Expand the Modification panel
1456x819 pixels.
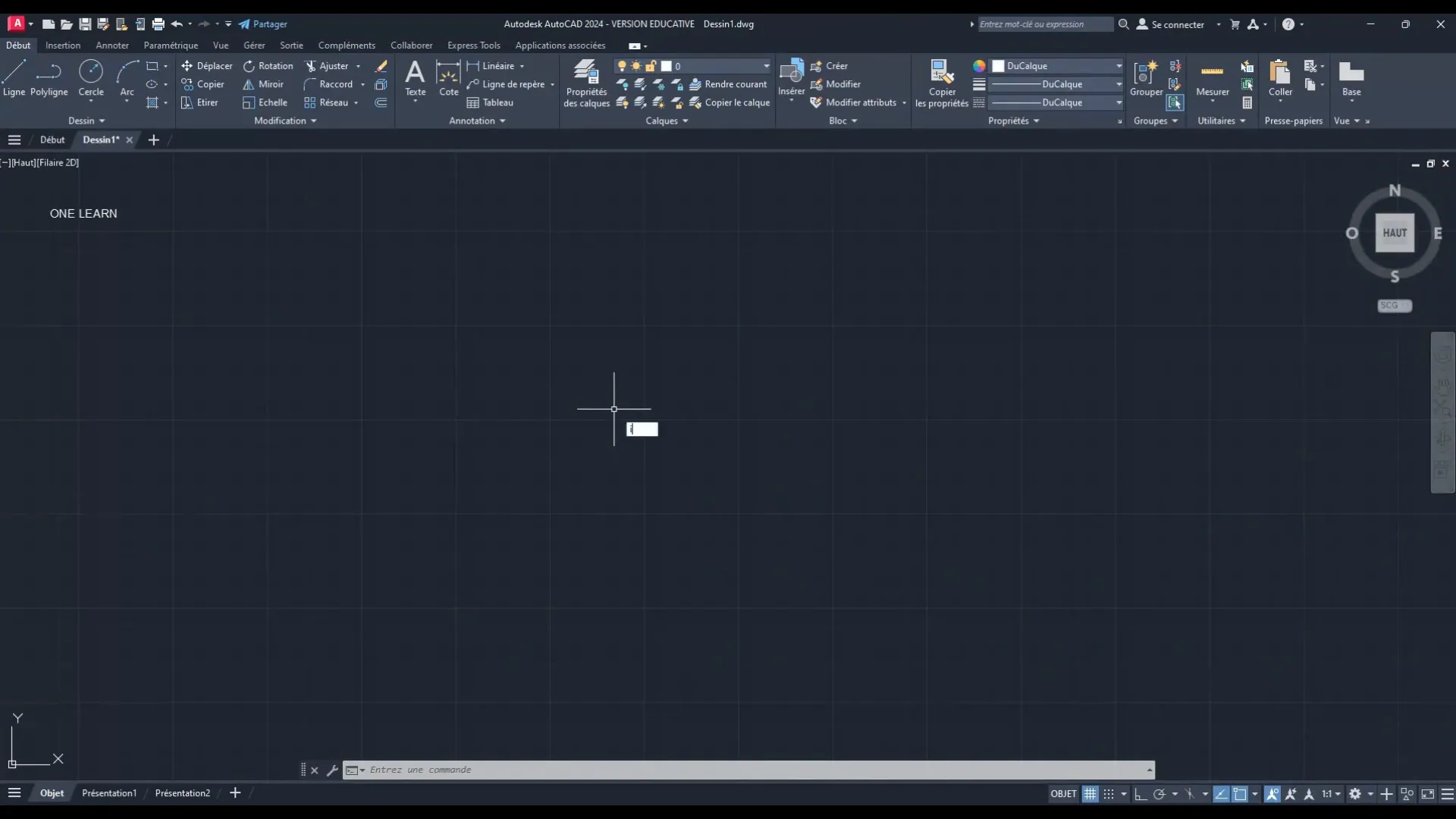point(285,121)
